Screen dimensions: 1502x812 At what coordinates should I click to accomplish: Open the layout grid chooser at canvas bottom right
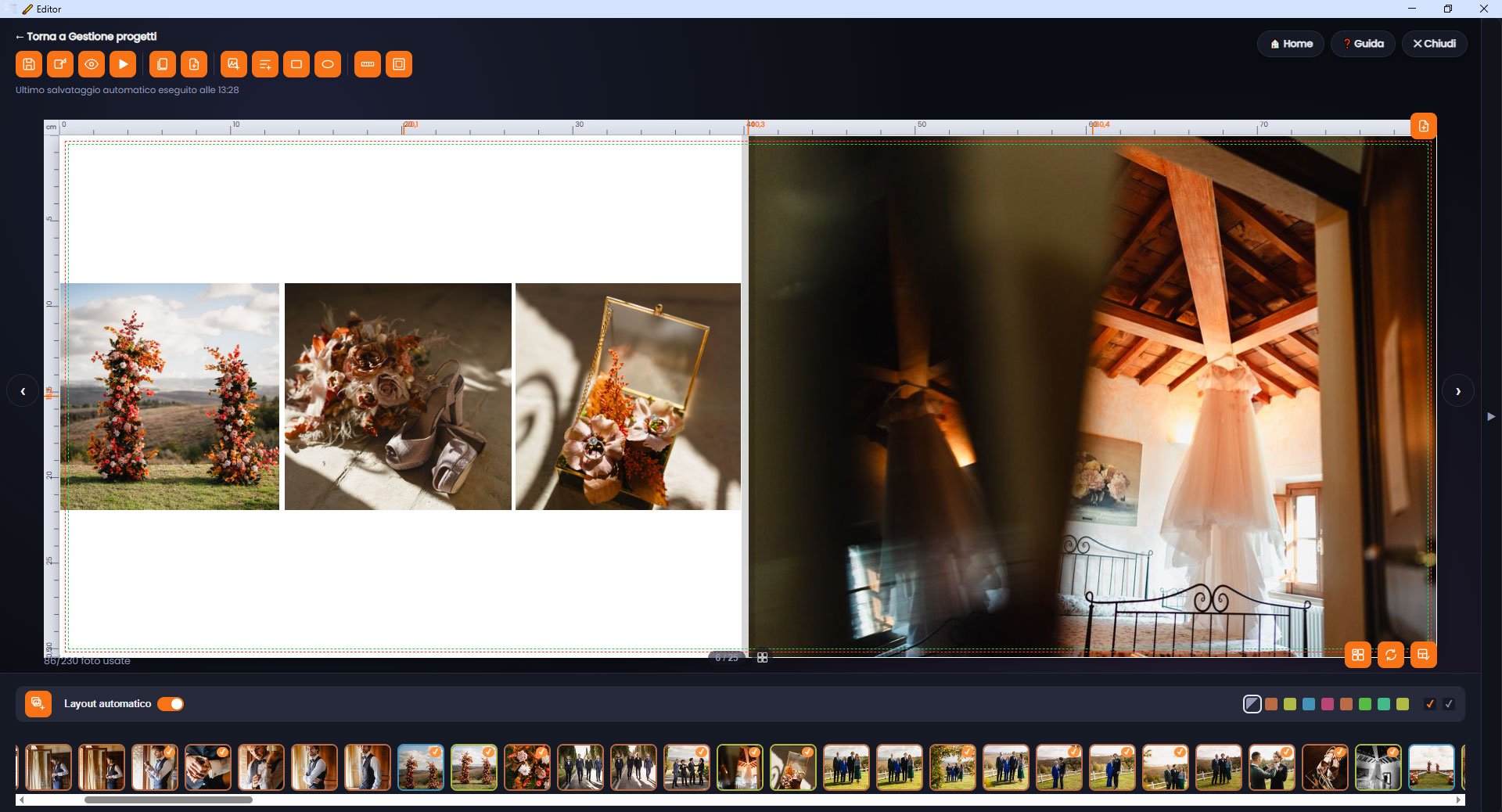[x=1358, y=655]
